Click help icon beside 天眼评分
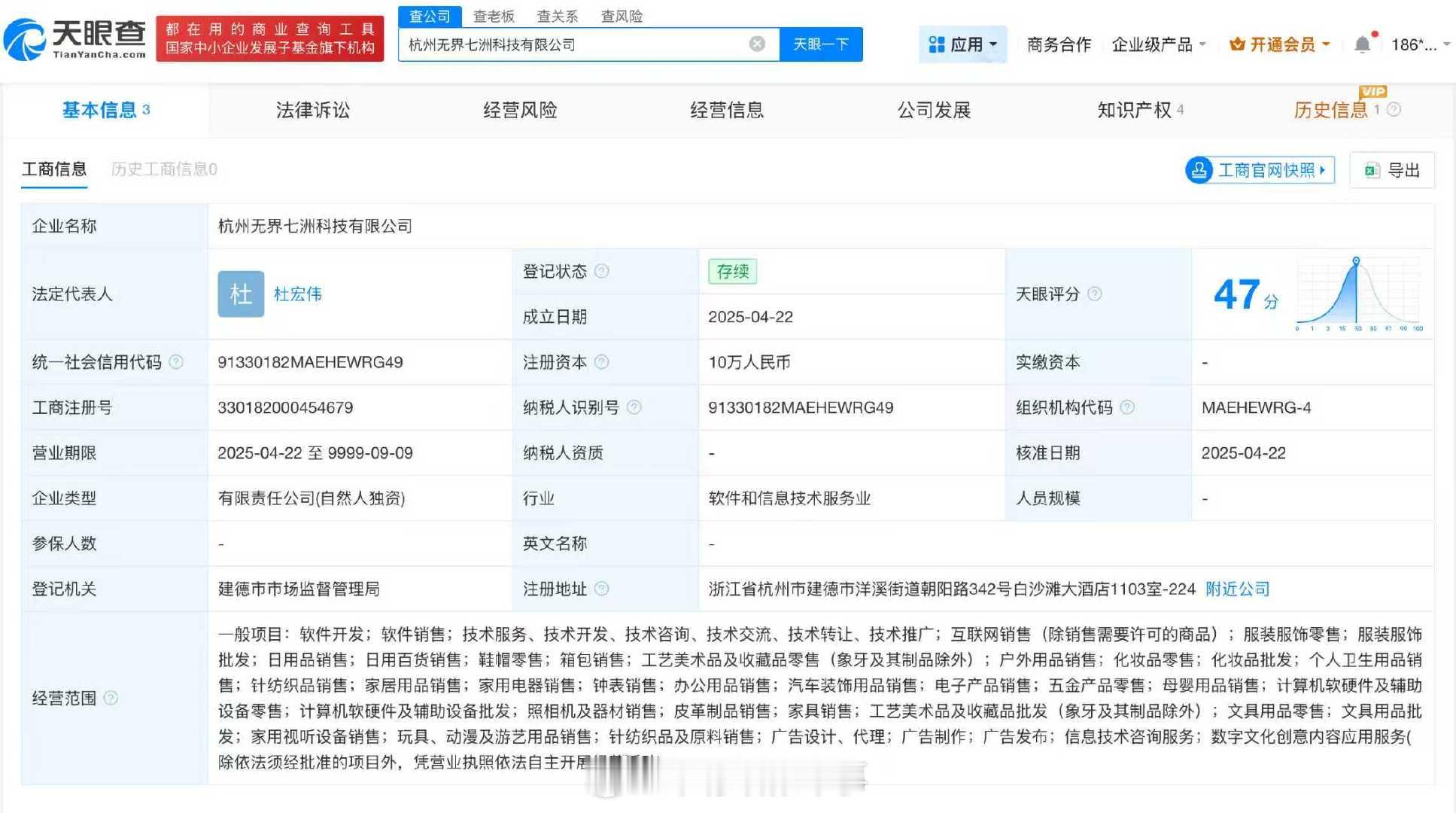 (x=1095, y=294)
